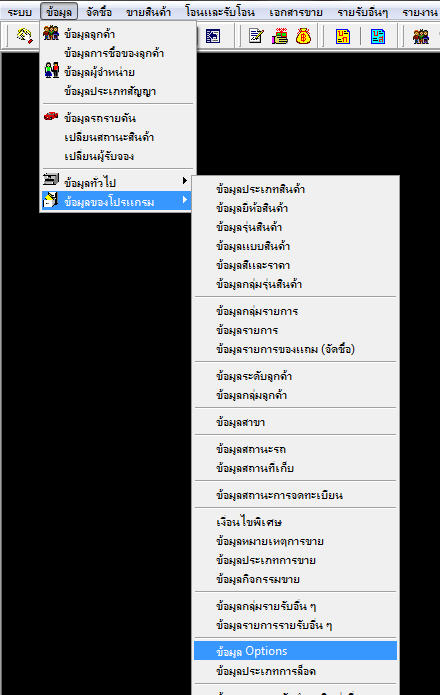
Task: Click the orange money bag toolbar icon
Action: coord(303,36)
